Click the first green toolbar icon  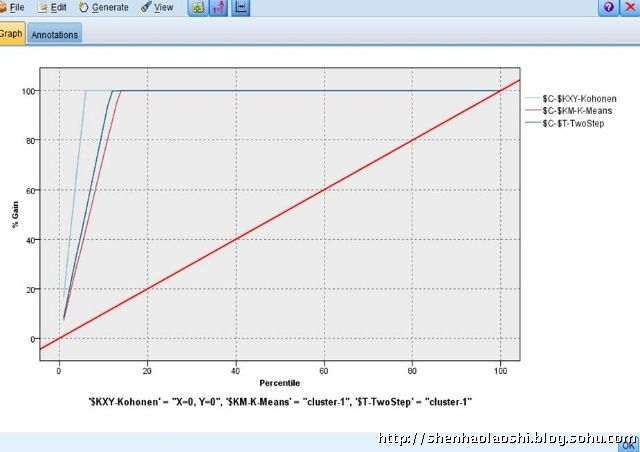pos(198,7)
